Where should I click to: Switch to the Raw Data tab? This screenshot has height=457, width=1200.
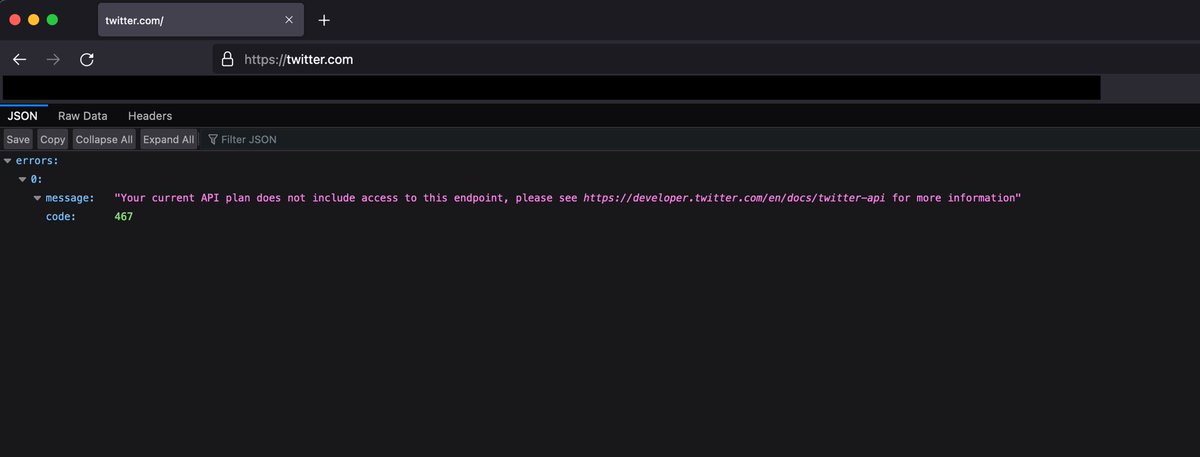pos(83,116)
